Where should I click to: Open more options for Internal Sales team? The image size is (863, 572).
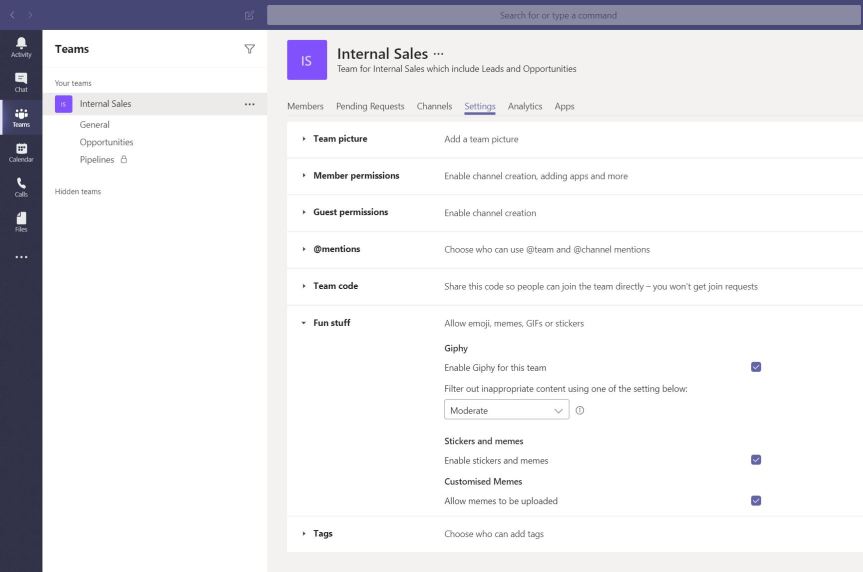(249, 104)
